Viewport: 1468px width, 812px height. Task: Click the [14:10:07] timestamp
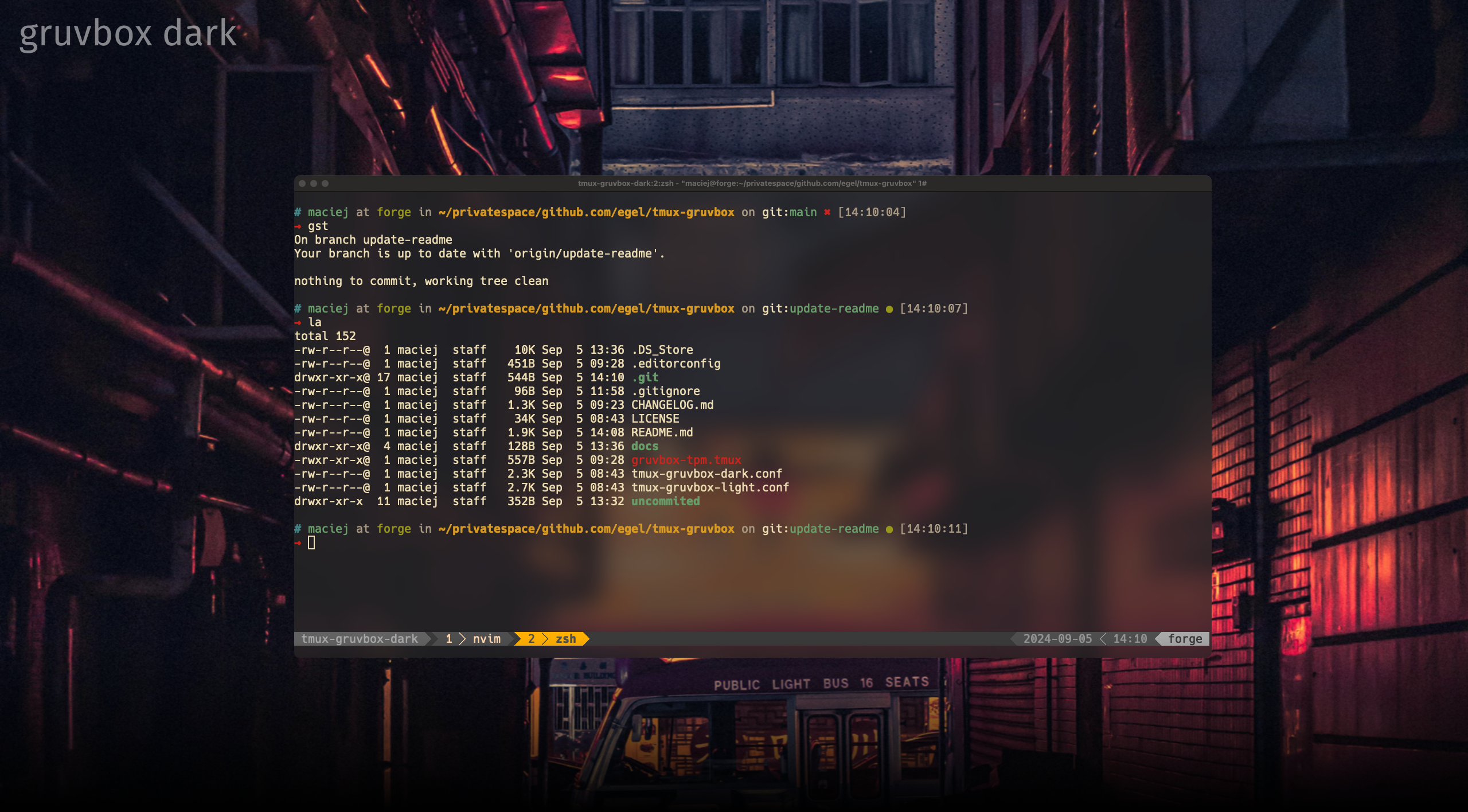point(934,309)
